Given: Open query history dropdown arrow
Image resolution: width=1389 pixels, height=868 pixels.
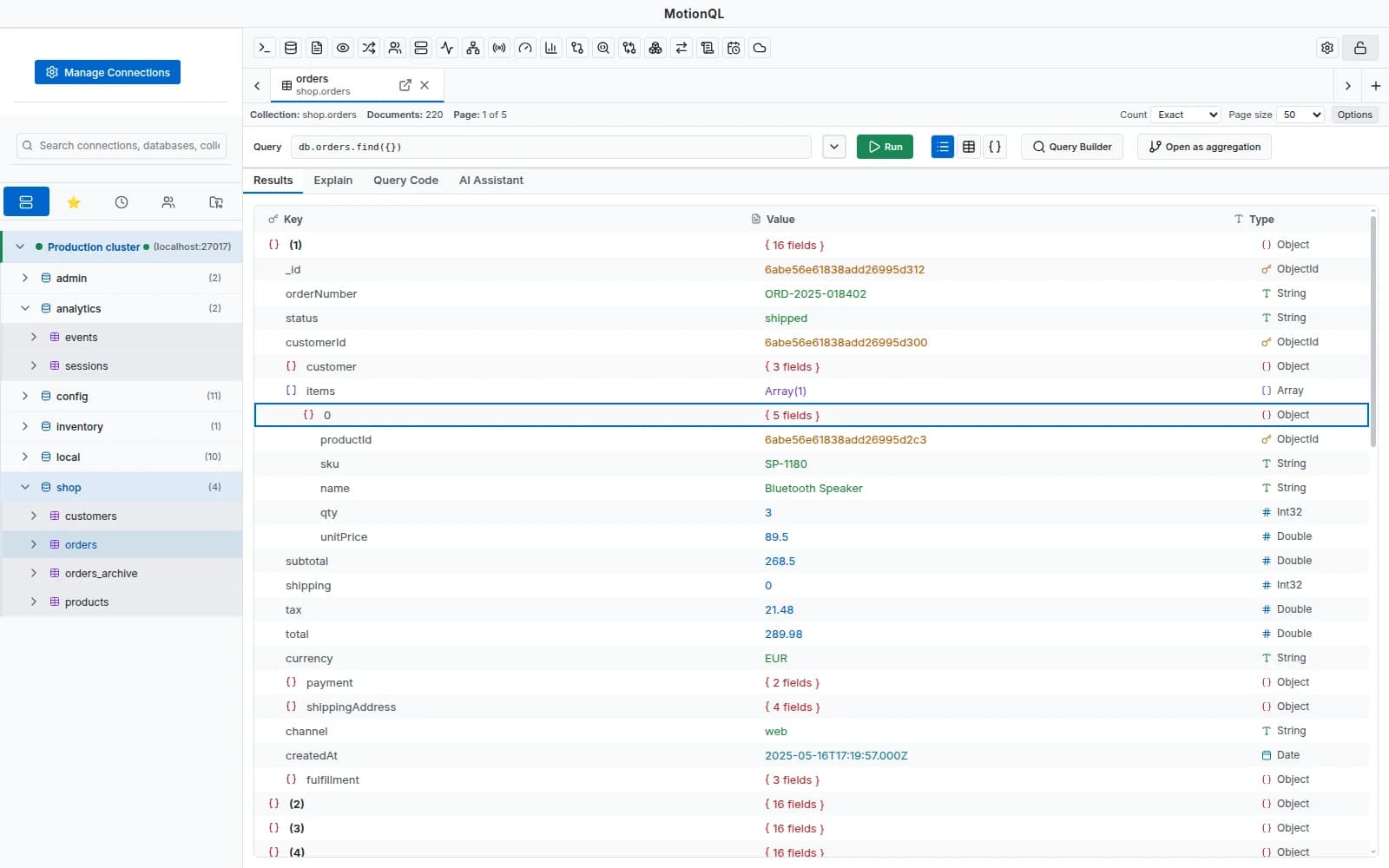Looking at the screenshot, I should (834, 147).
